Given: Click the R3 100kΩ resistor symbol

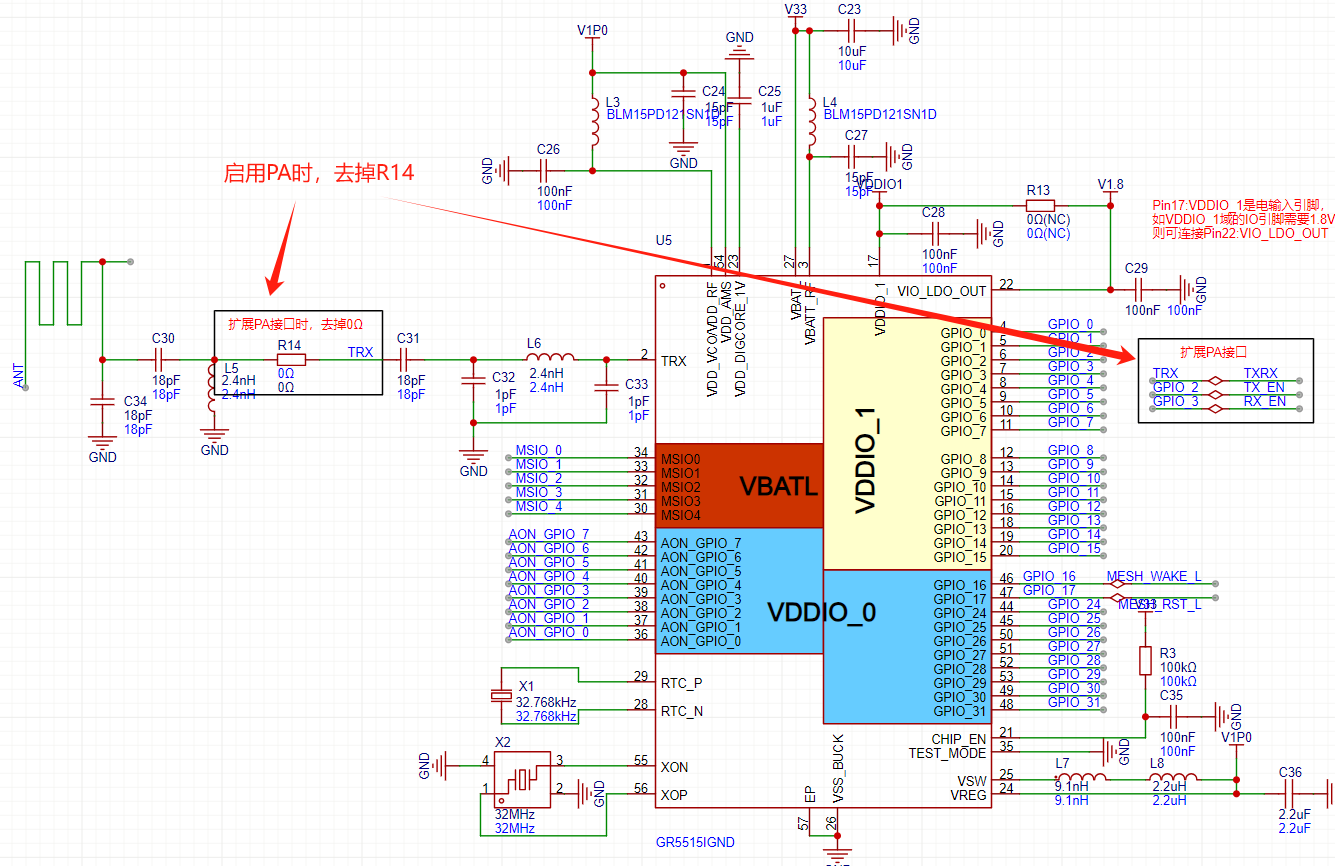Looking at the screenshot, I should 1145,660.
